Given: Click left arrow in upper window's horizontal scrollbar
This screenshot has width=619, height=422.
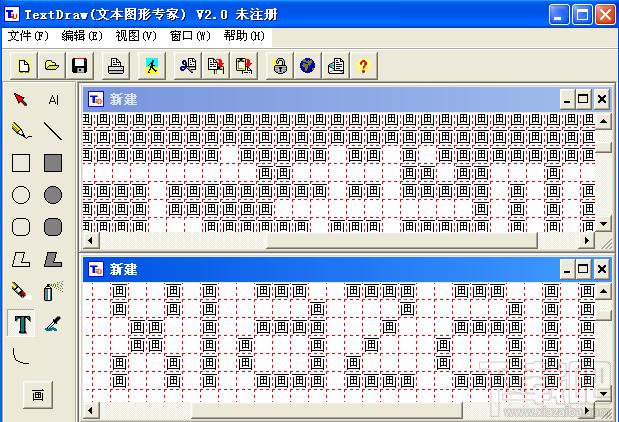Looking at the screenshot, I should [x=91, y=240].
